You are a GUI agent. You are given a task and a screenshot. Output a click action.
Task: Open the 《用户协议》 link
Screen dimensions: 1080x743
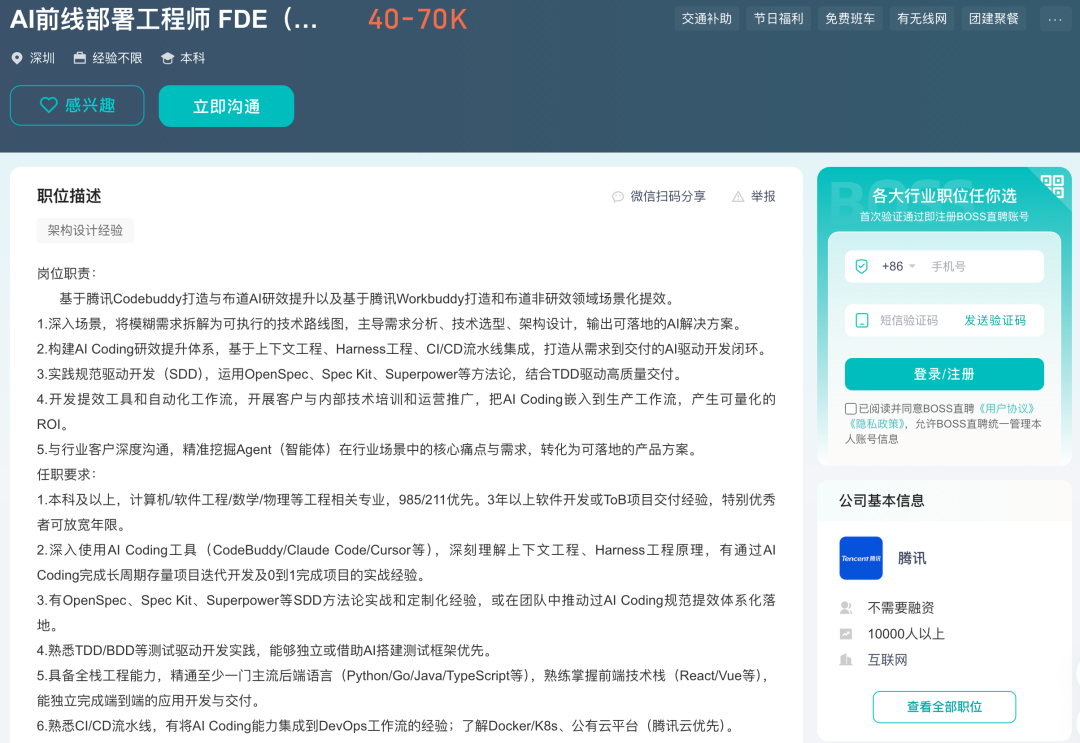tap(1005, 409)
